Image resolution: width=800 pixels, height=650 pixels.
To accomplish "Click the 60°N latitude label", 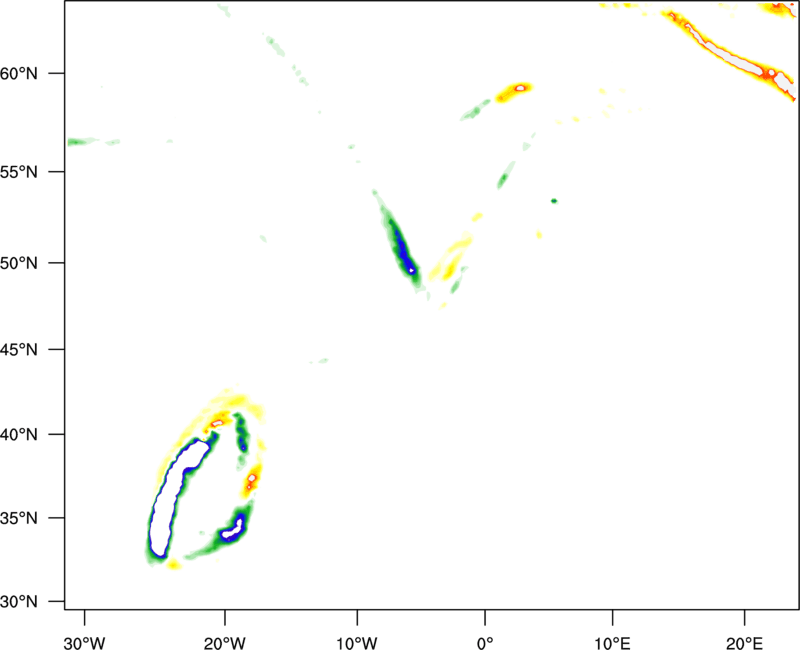I will [x=19, y=73].
